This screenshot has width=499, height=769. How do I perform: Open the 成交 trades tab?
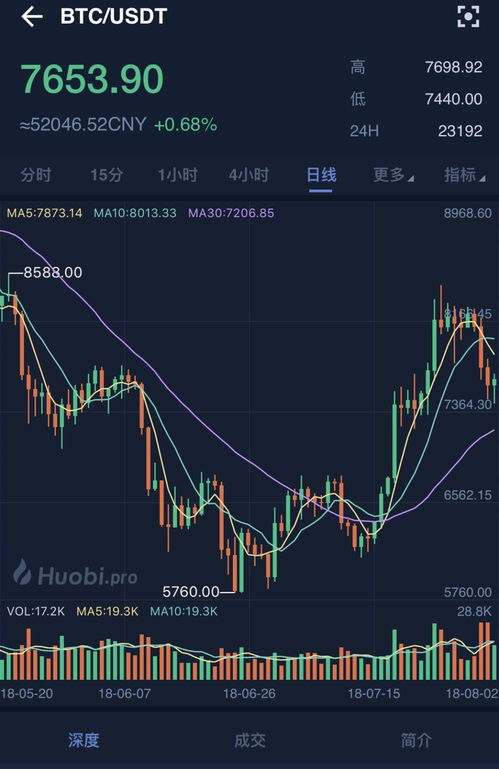(x=250, y=740)
